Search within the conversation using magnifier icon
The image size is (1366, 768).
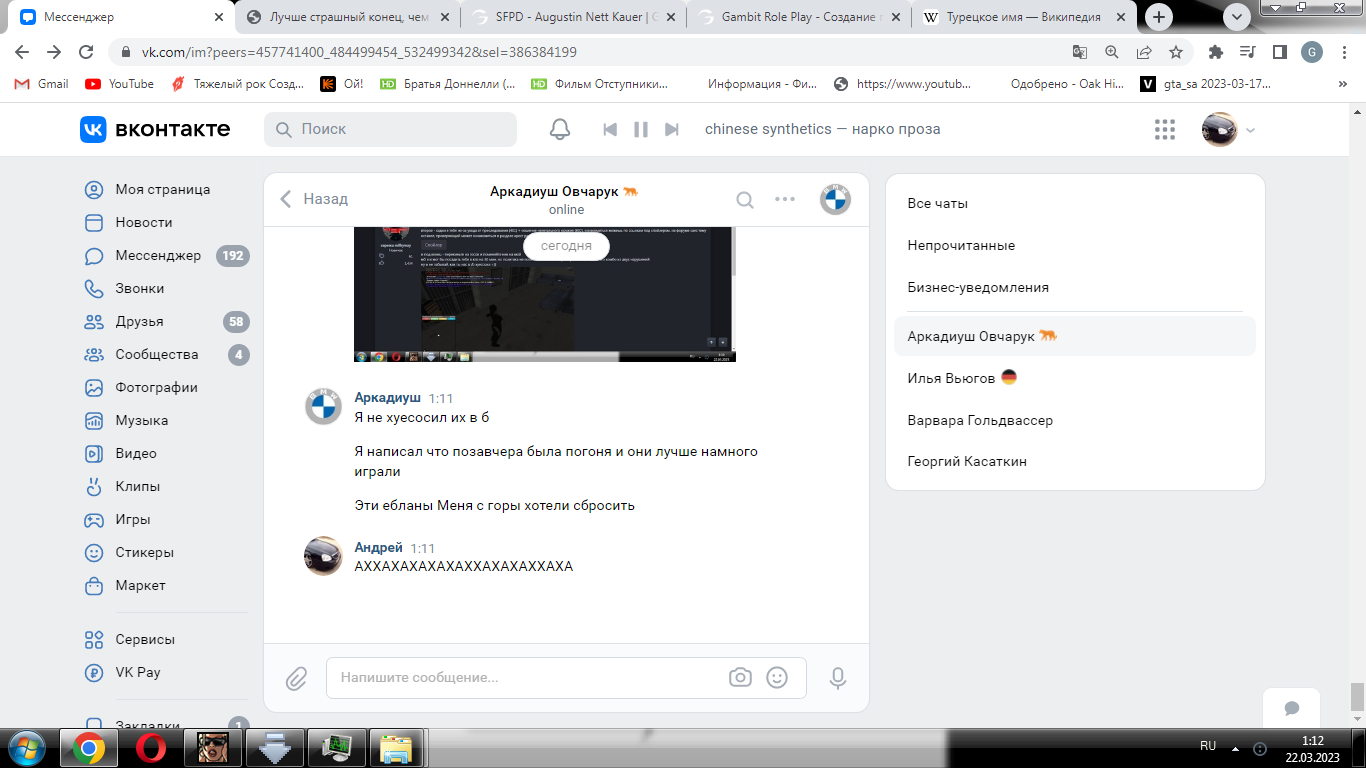point(745,199)
